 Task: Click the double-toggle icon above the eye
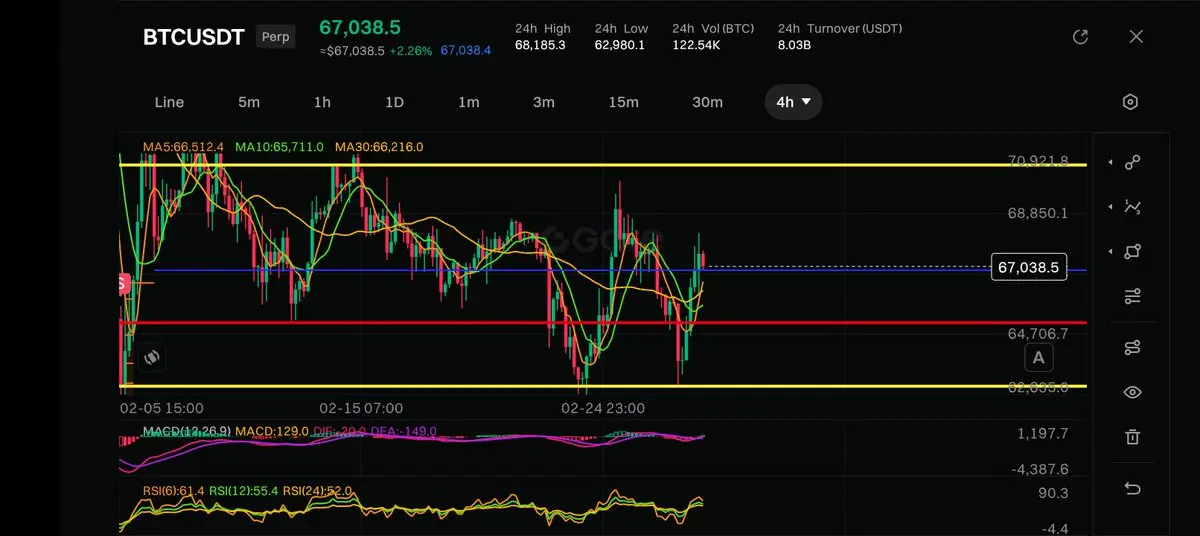pos(1132,347)
